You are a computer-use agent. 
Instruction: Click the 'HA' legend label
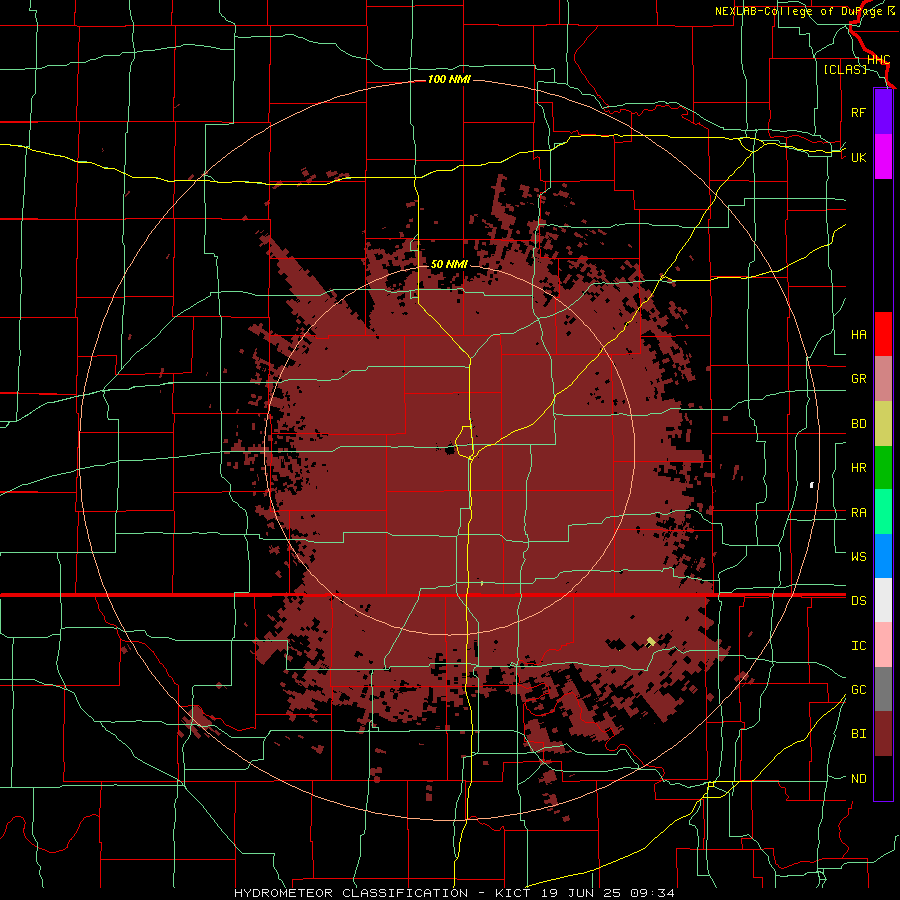(858, 335)
